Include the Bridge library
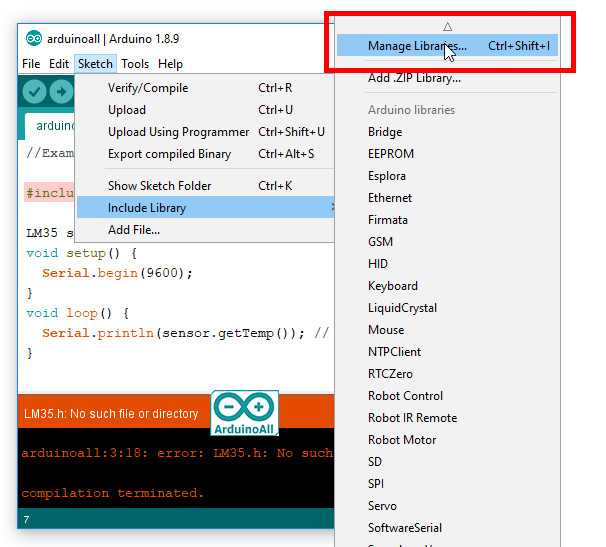Viewport: 606px width, 547px height. 448,132
